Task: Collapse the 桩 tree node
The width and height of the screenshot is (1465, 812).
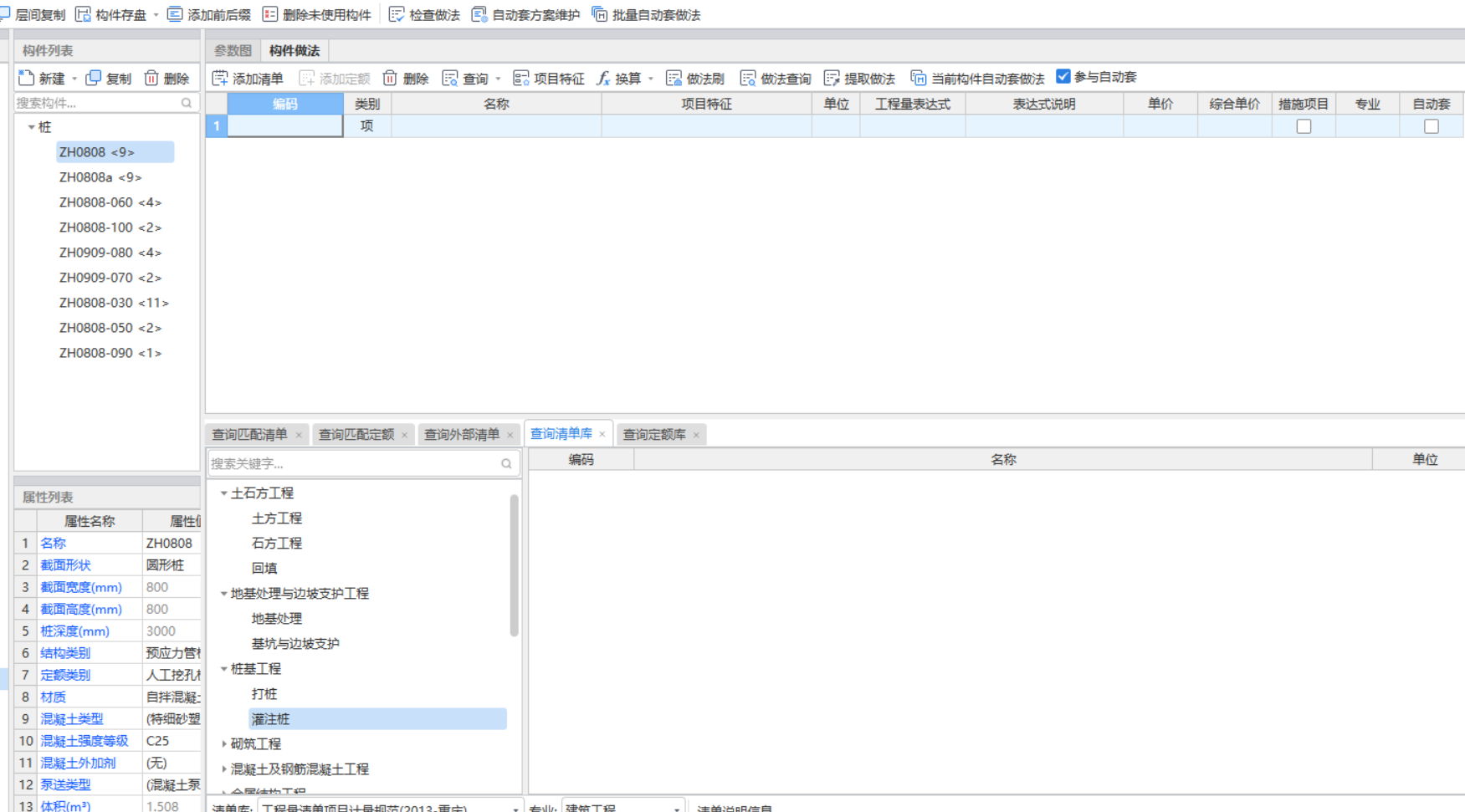Action: pos(32,127)
